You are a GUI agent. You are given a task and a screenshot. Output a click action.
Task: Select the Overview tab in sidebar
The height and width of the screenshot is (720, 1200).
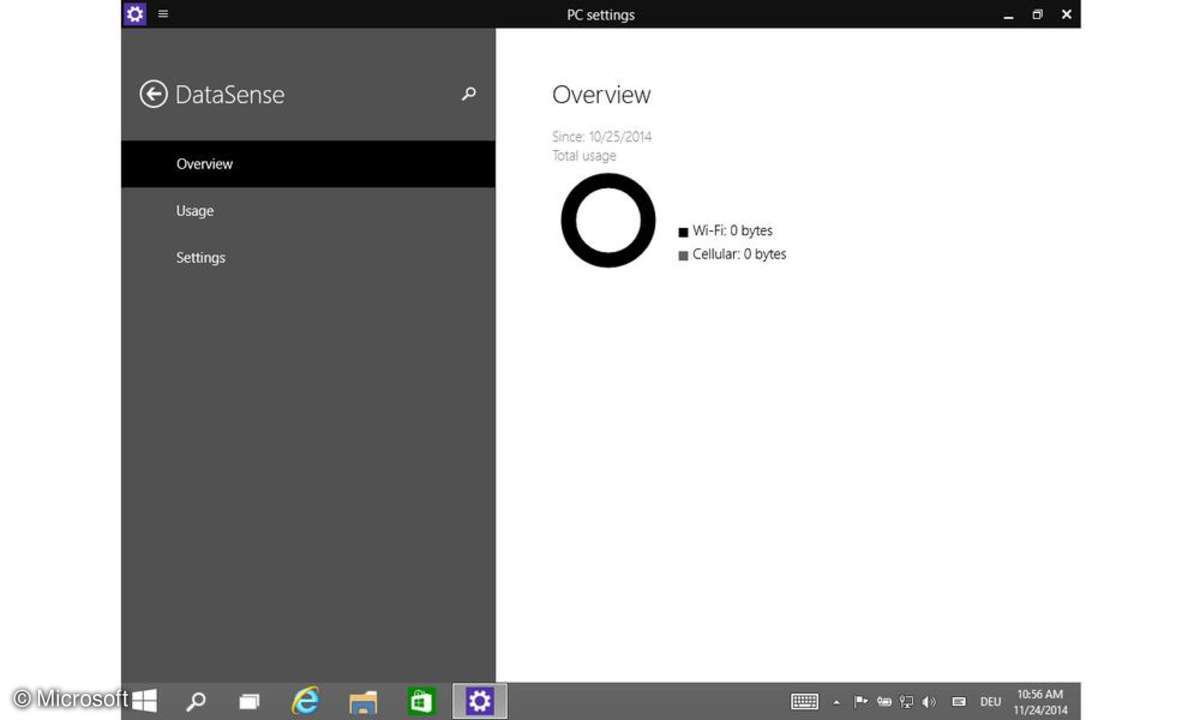[x=308, y=164]
